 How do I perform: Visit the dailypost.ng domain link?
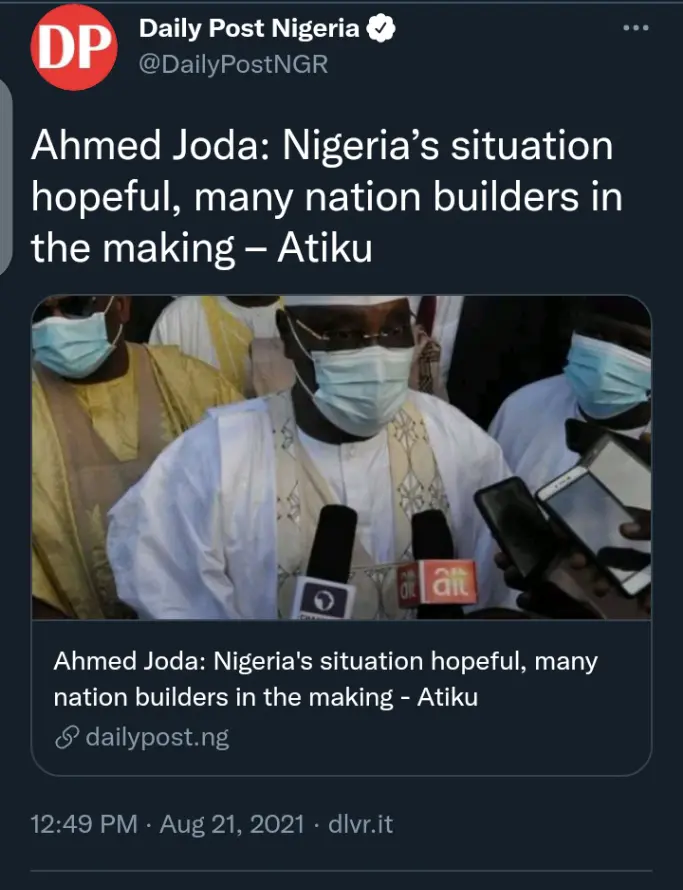157,739
